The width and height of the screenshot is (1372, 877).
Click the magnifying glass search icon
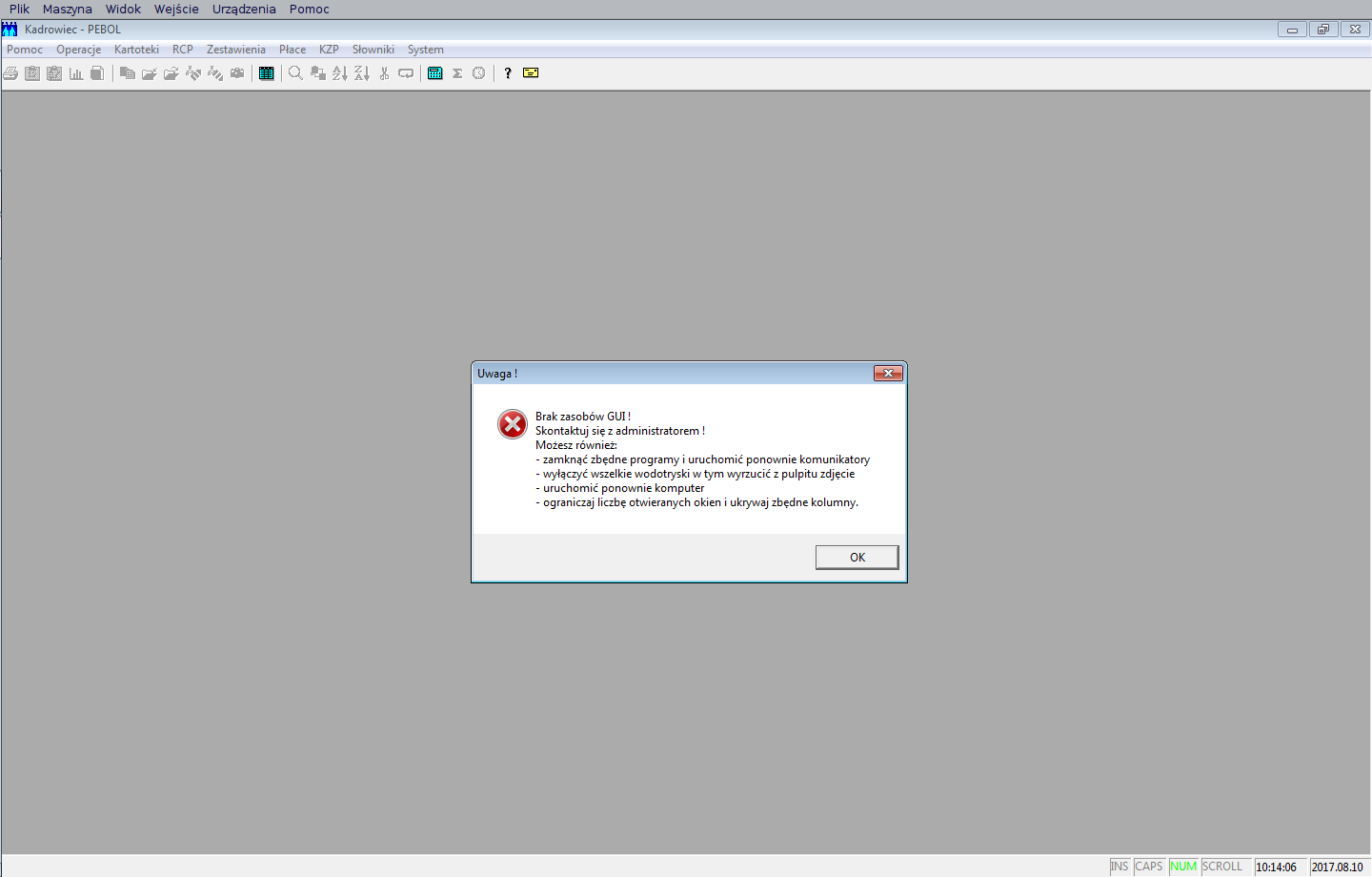pyautogui.click(x=295, y=73)
